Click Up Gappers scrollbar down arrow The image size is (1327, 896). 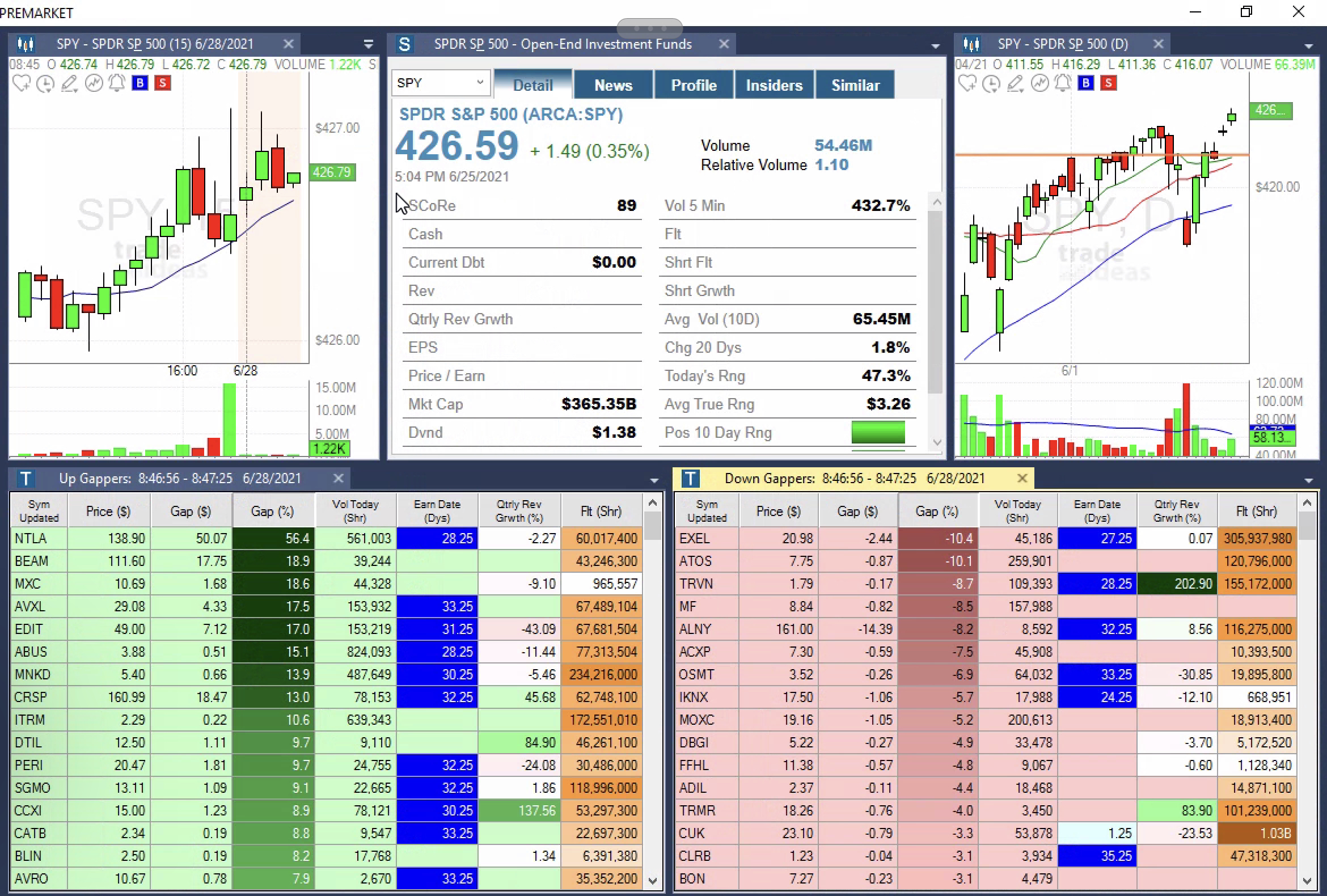[653, 881]
